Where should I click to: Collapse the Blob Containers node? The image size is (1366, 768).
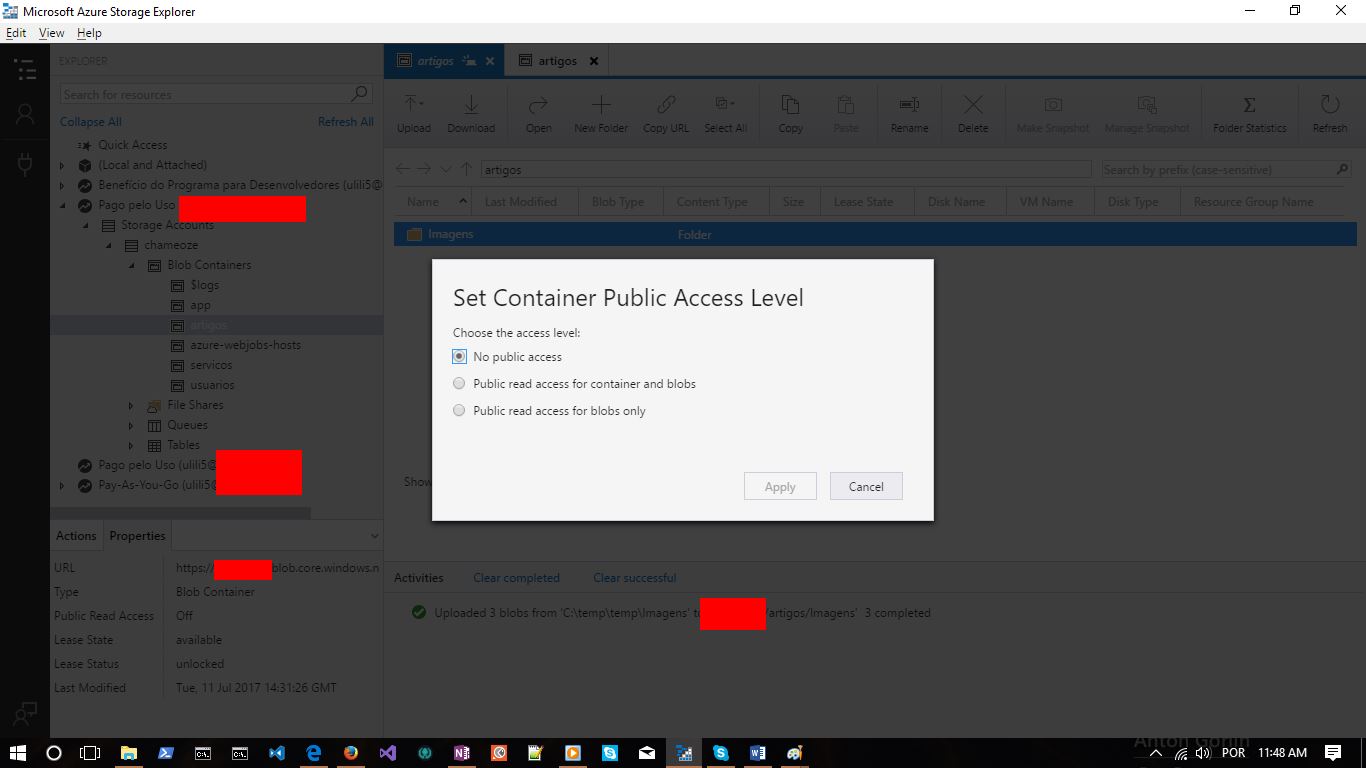coord(131,265)
